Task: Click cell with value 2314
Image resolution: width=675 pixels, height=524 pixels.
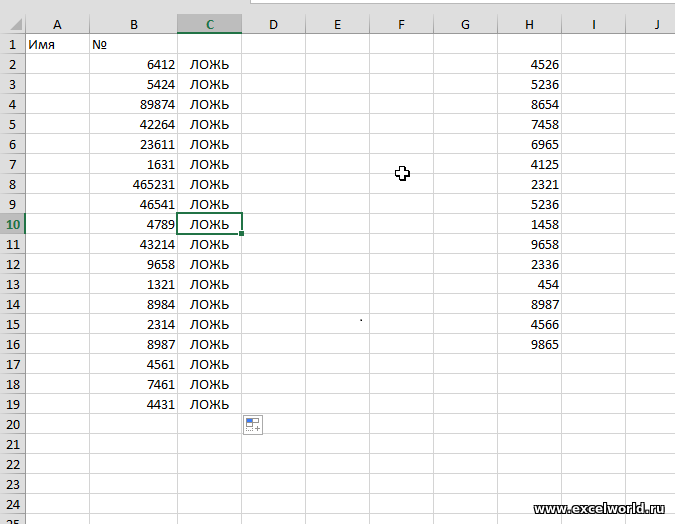Action: point(133,325)
